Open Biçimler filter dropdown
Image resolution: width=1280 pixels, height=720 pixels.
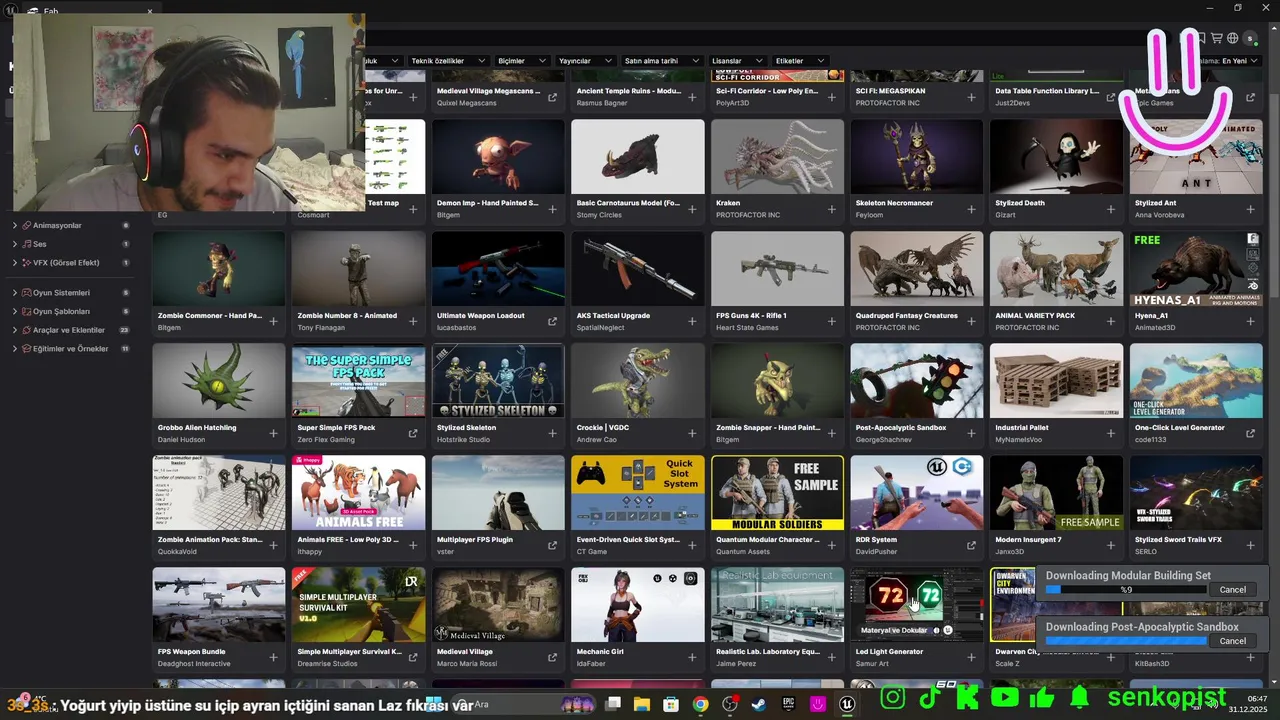(x=523, y=61)
